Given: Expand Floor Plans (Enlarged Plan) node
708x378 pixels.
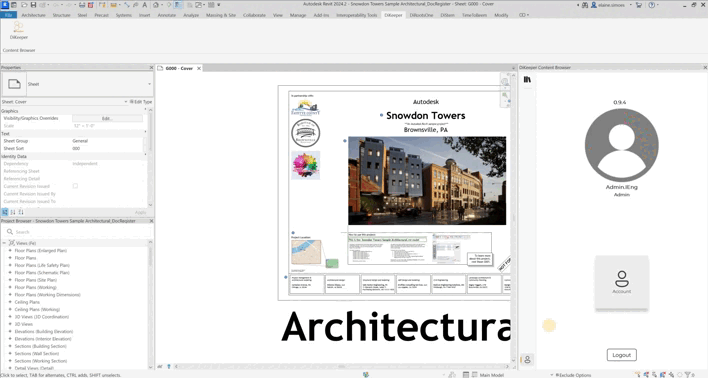Looking at the screenshot, I should (x=10, y=250).
